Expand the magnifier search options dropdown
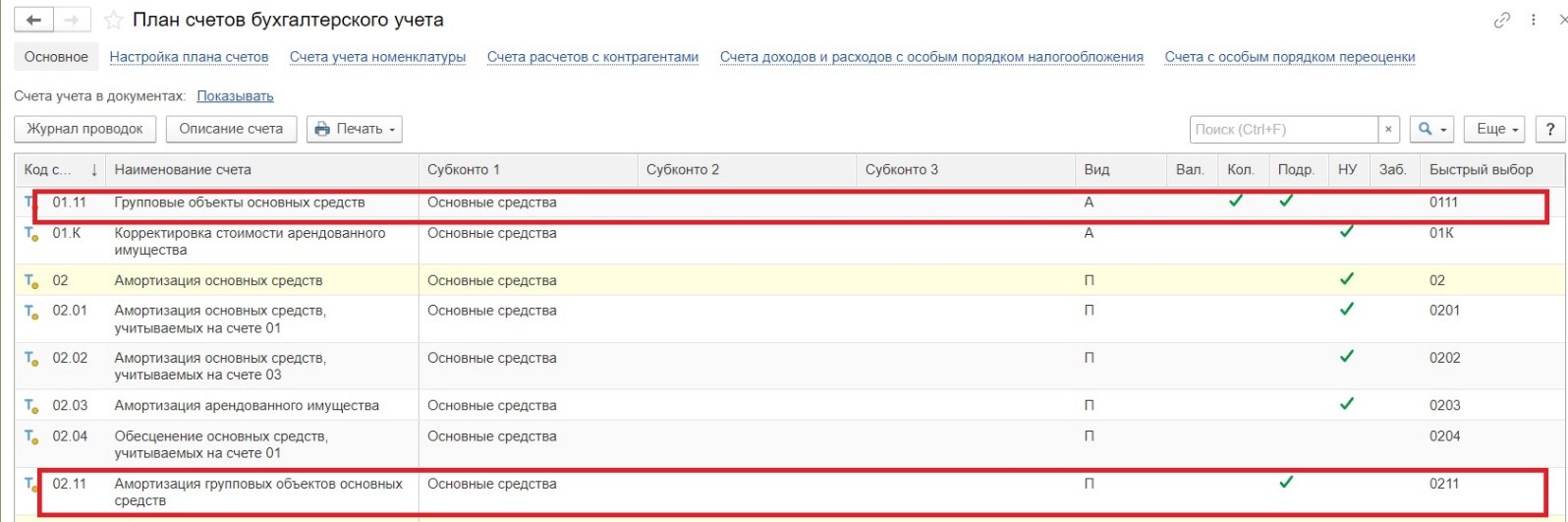 pyautogui.click(x=1431, y=129)
